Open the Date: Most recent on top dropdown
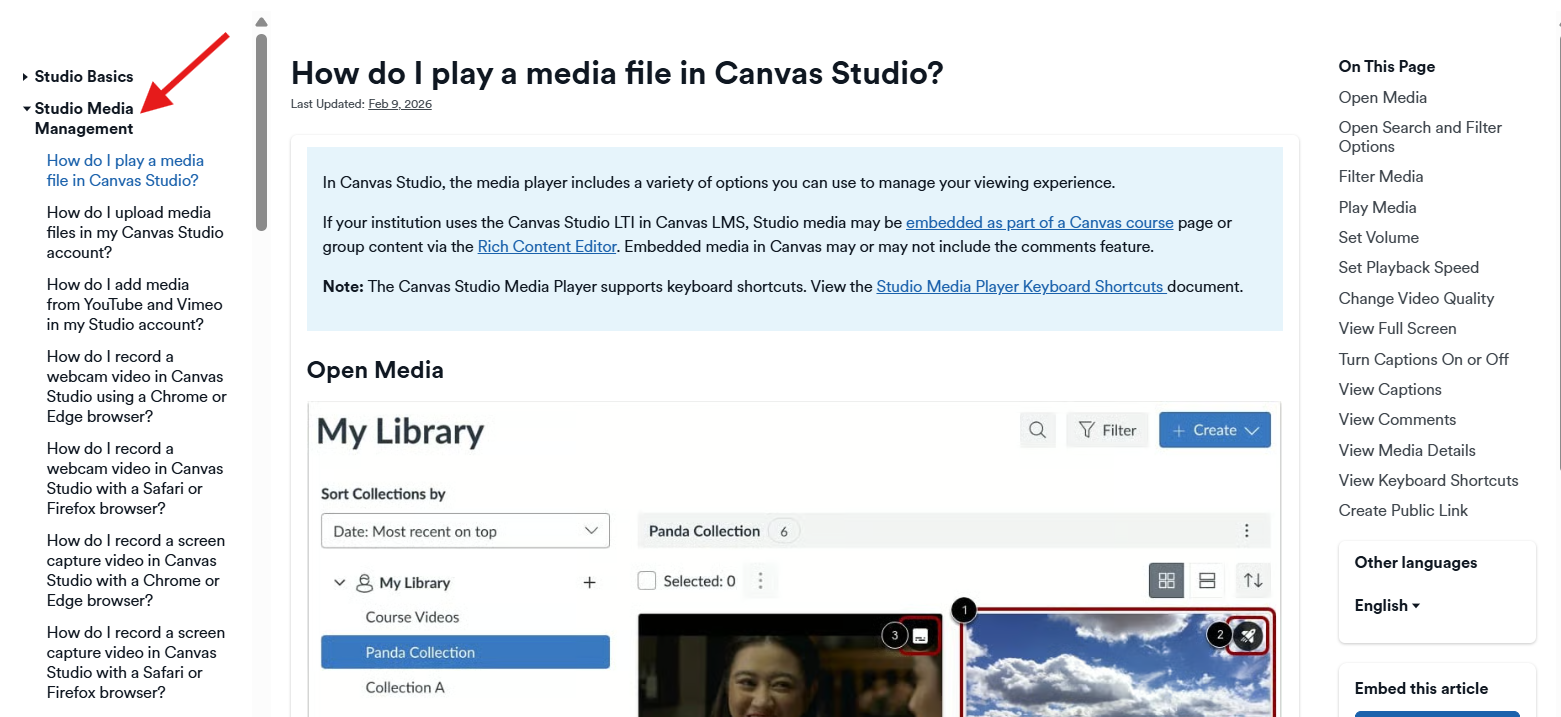This screenshot has height=717, width=1561. pos(465,531)
